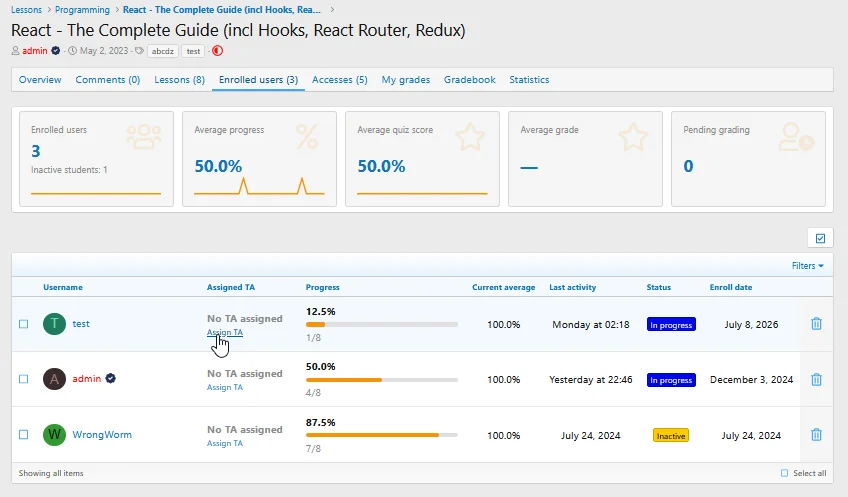Click Assign TA link for WrongWorm
848x497 pixels.
pyautogui.click(x=224, y=443)
